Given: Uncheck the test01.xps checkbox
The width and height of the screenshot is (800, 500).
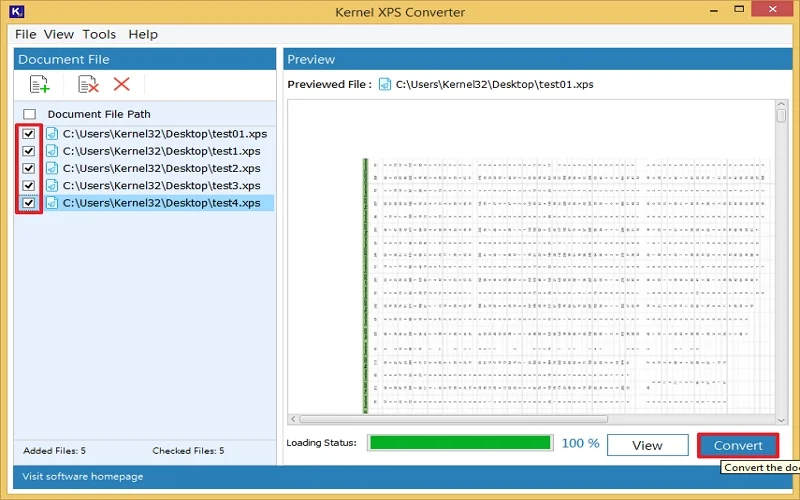Looking at the screenshot, I should click(29, 134).
